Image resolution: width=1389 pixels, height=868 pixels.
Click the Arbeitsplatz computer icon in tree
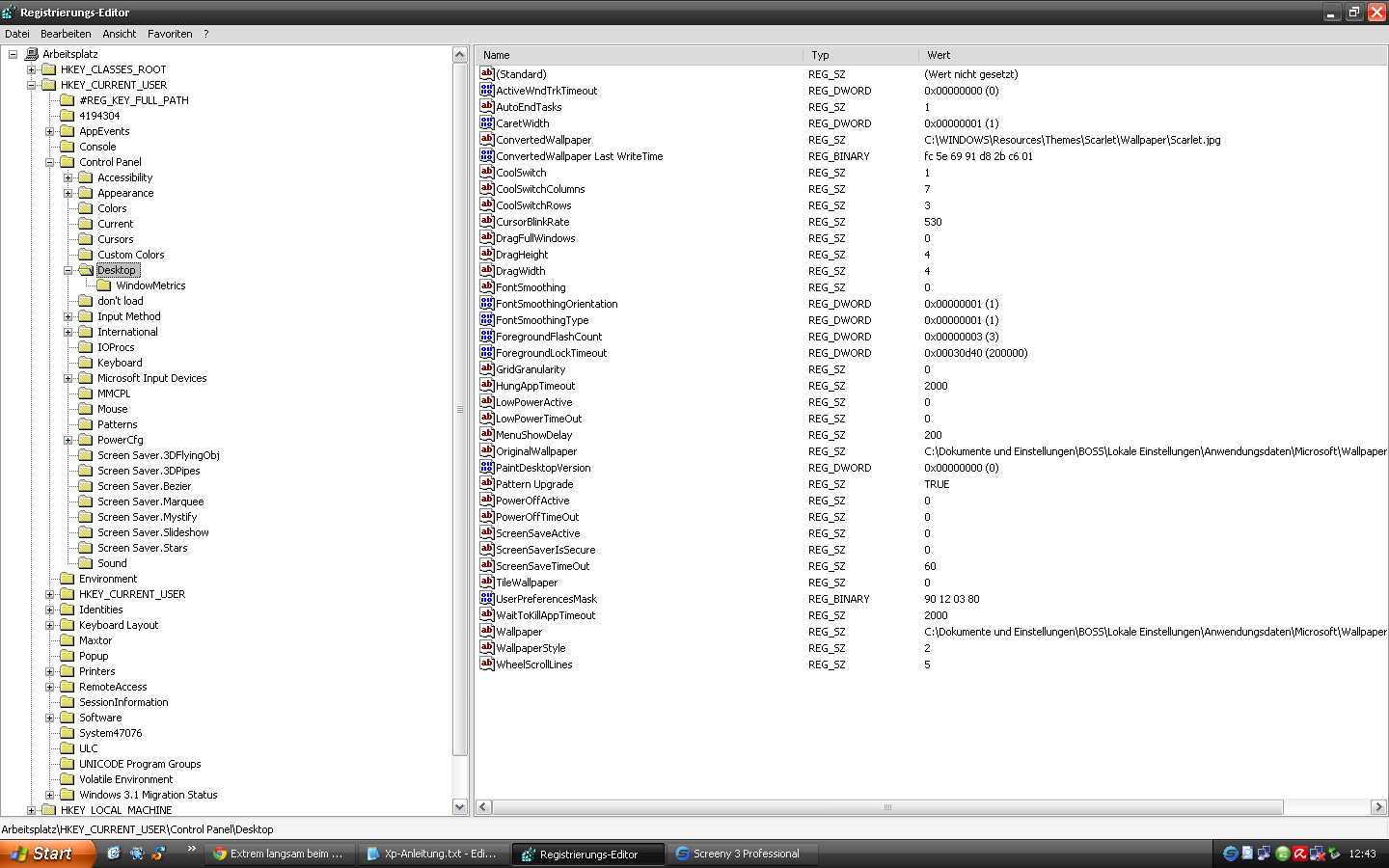click(x=31, y=54)
